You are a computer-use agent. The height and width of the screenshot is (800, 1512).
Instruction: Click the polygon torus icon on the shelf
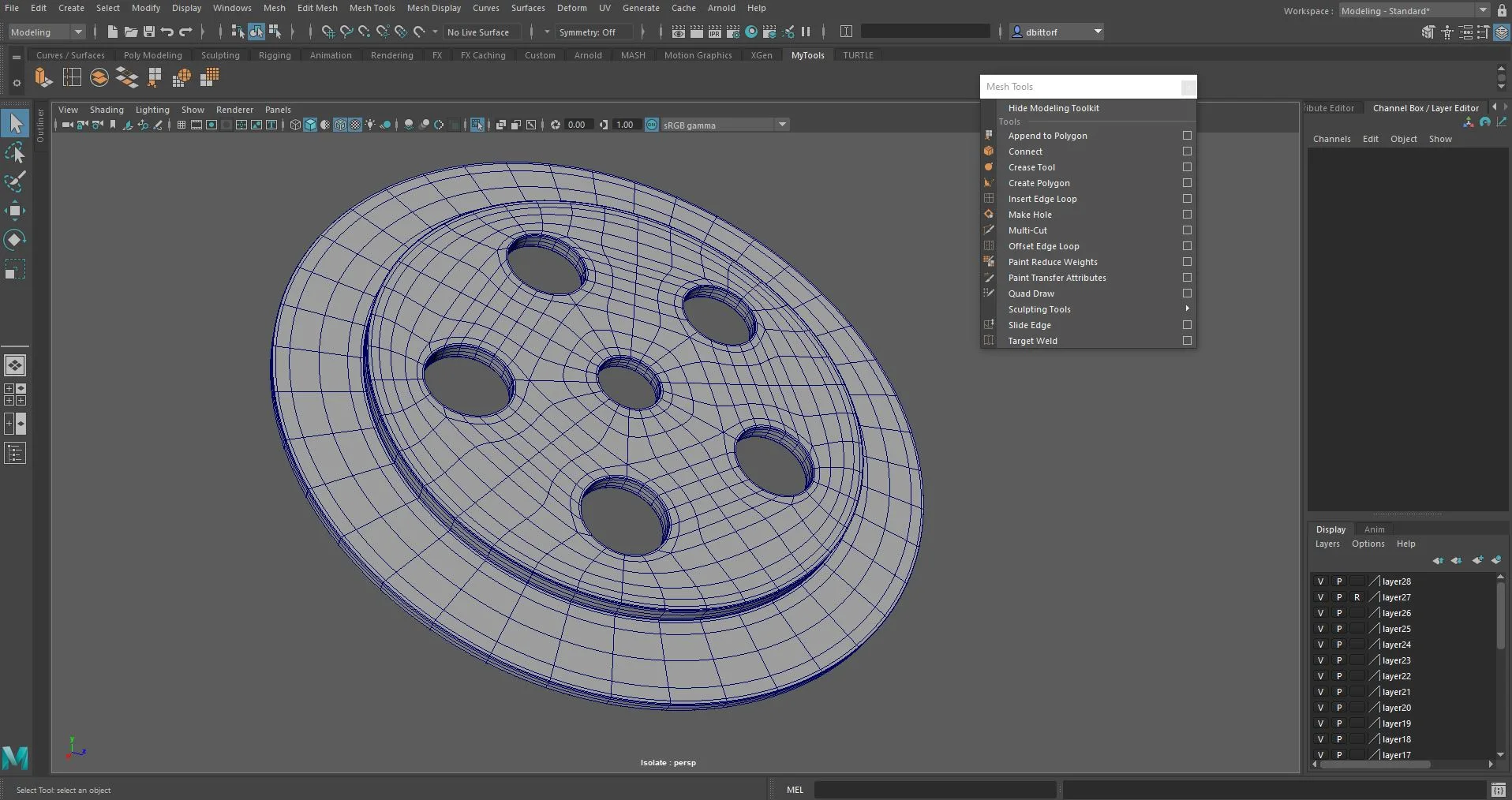click(99, 77)
